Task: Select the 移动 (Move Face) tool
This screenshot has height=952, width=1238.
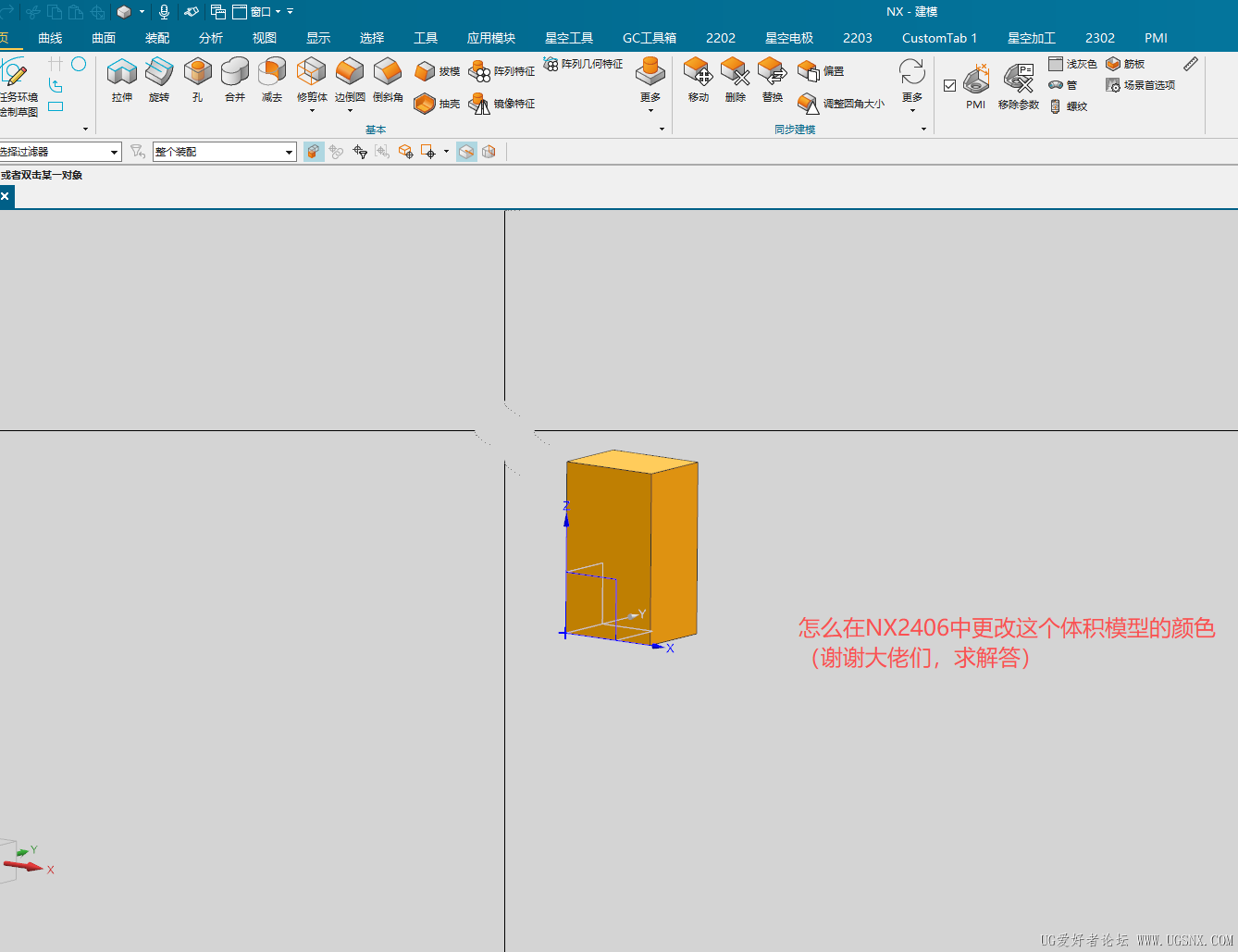Action: click(698, 79)
